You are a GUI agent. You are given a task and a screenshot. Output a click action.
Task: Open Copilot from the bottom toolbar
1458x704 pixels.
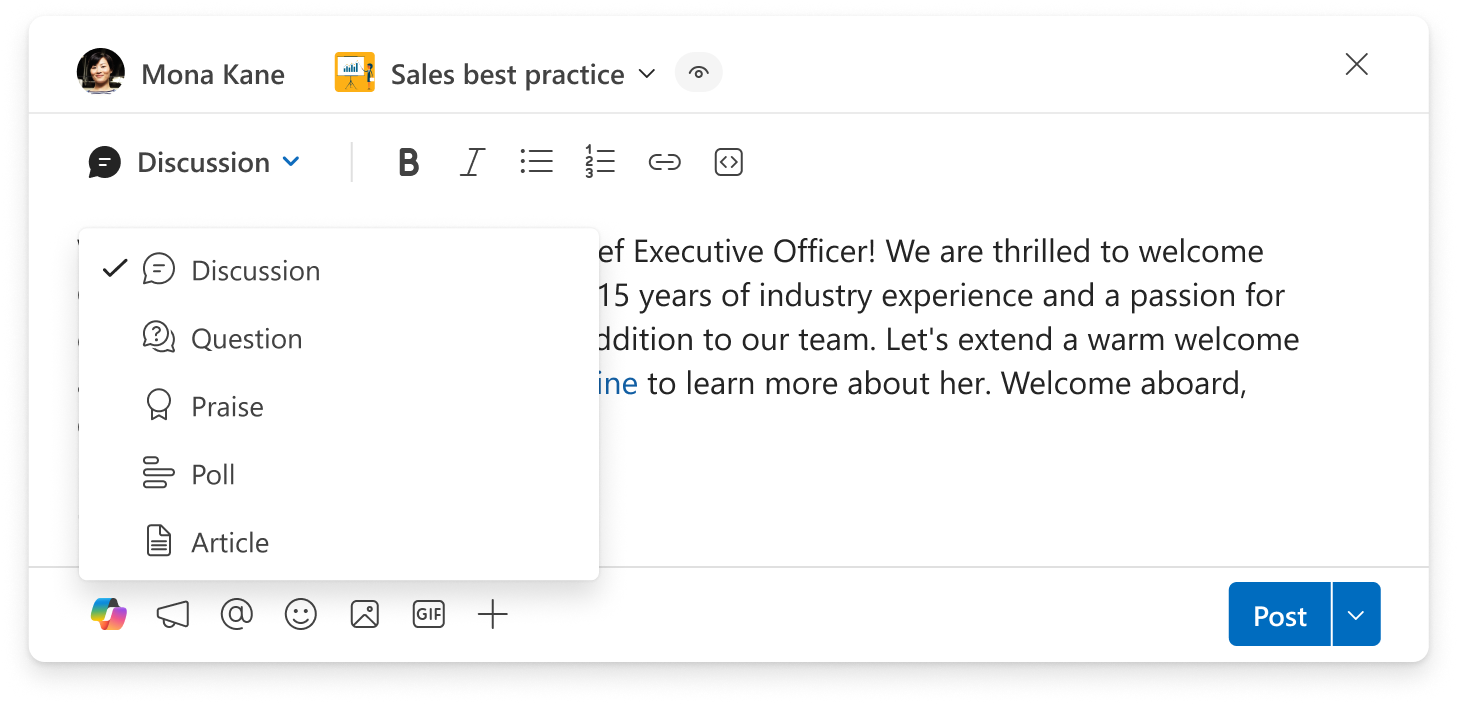point(109,614)
